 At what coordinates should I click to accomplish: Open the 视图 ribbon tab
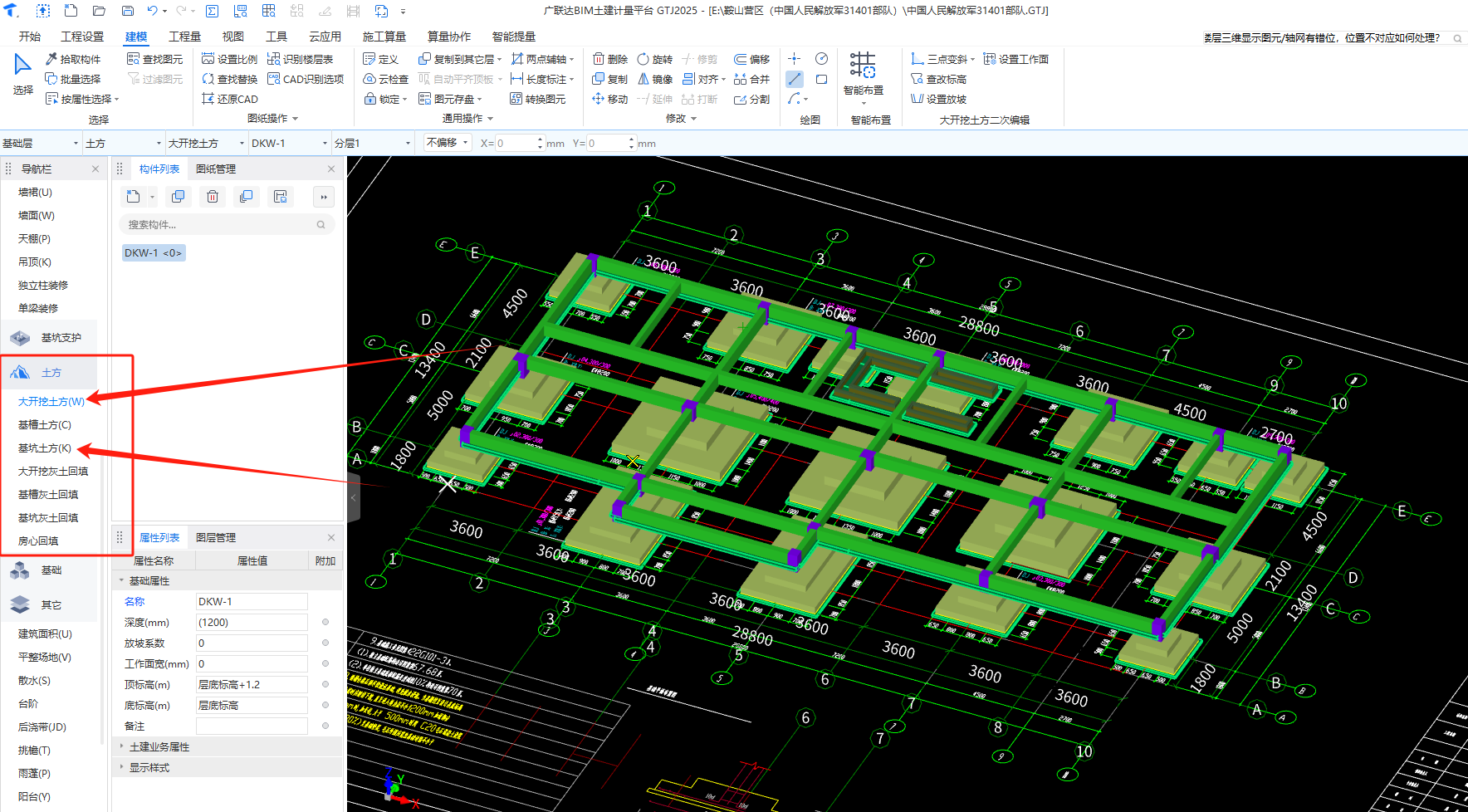pos(233,37)
